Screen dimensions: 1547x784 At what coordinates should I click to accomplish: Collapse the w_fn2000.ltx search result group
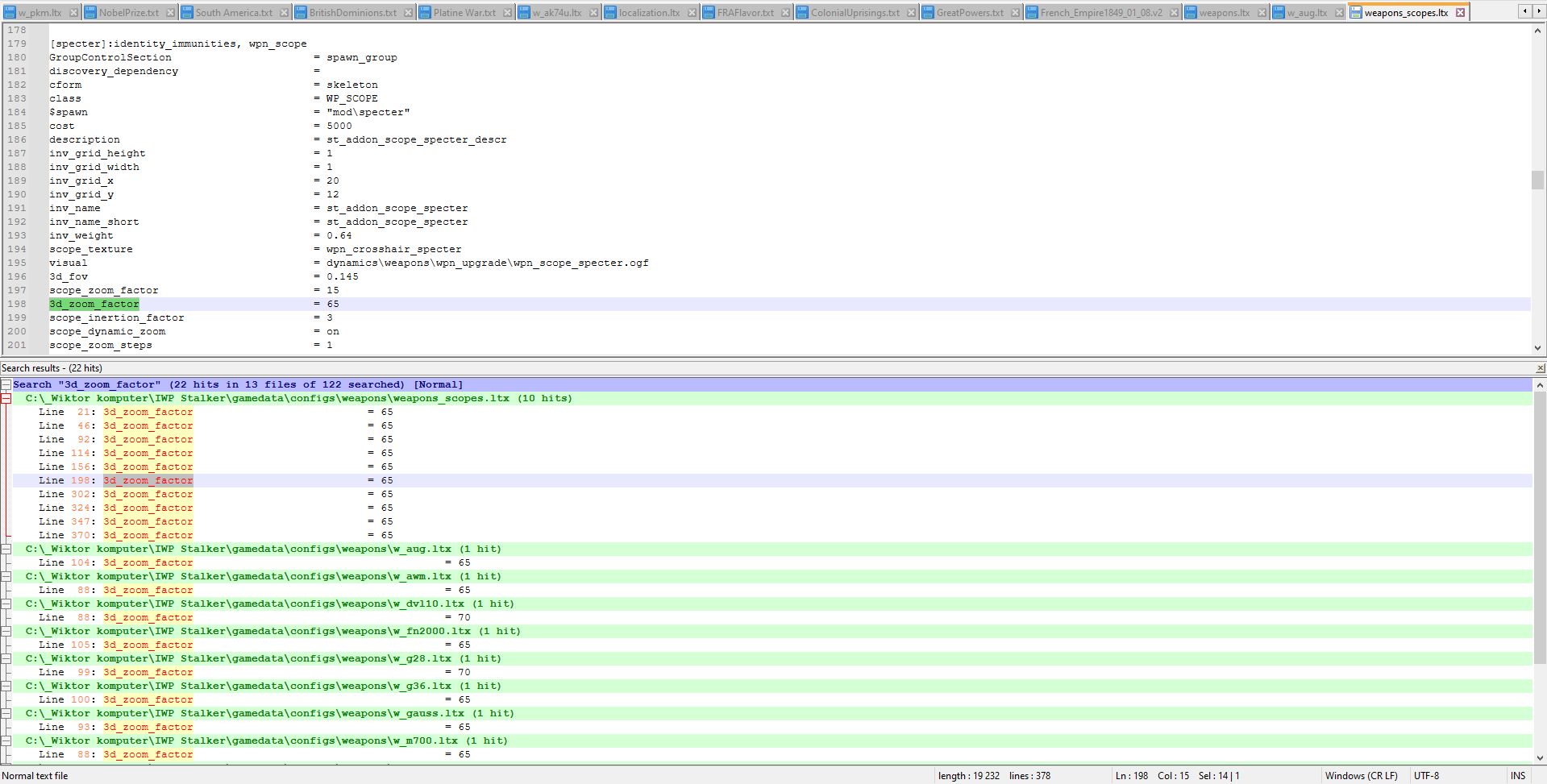click(6, 631)
